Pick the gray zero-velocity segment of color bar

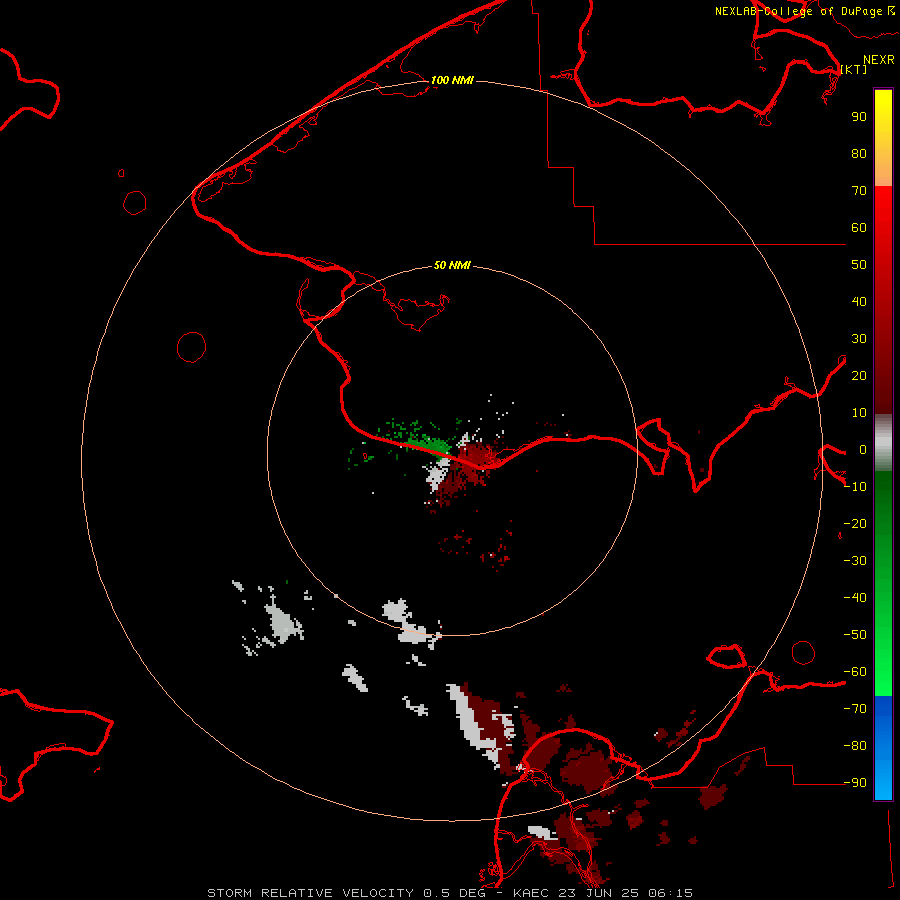(883, 443)
